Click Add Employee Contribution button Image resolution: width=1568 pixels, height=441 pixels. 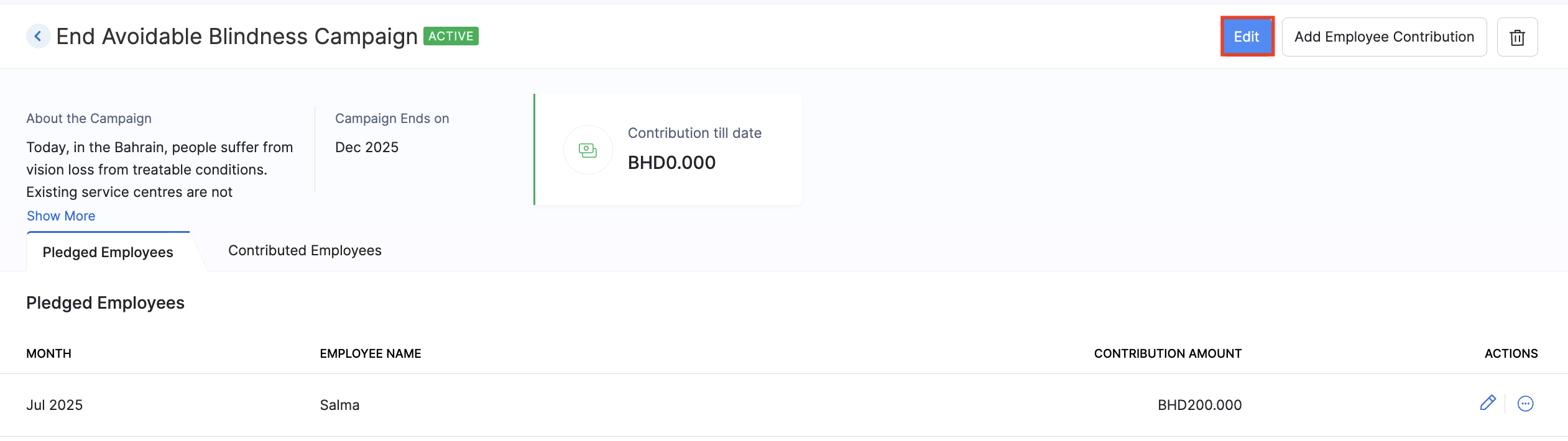[1384, 37]
